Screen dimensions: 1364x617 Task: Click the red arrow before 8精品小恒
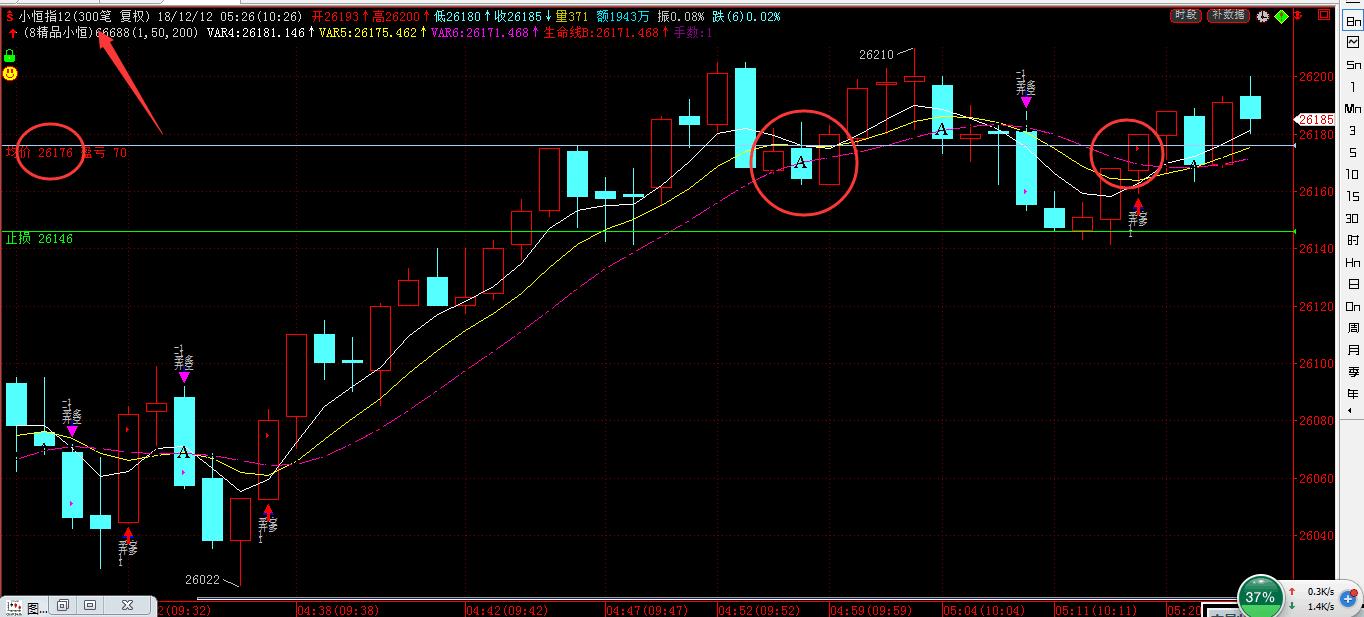coord(11,33)
